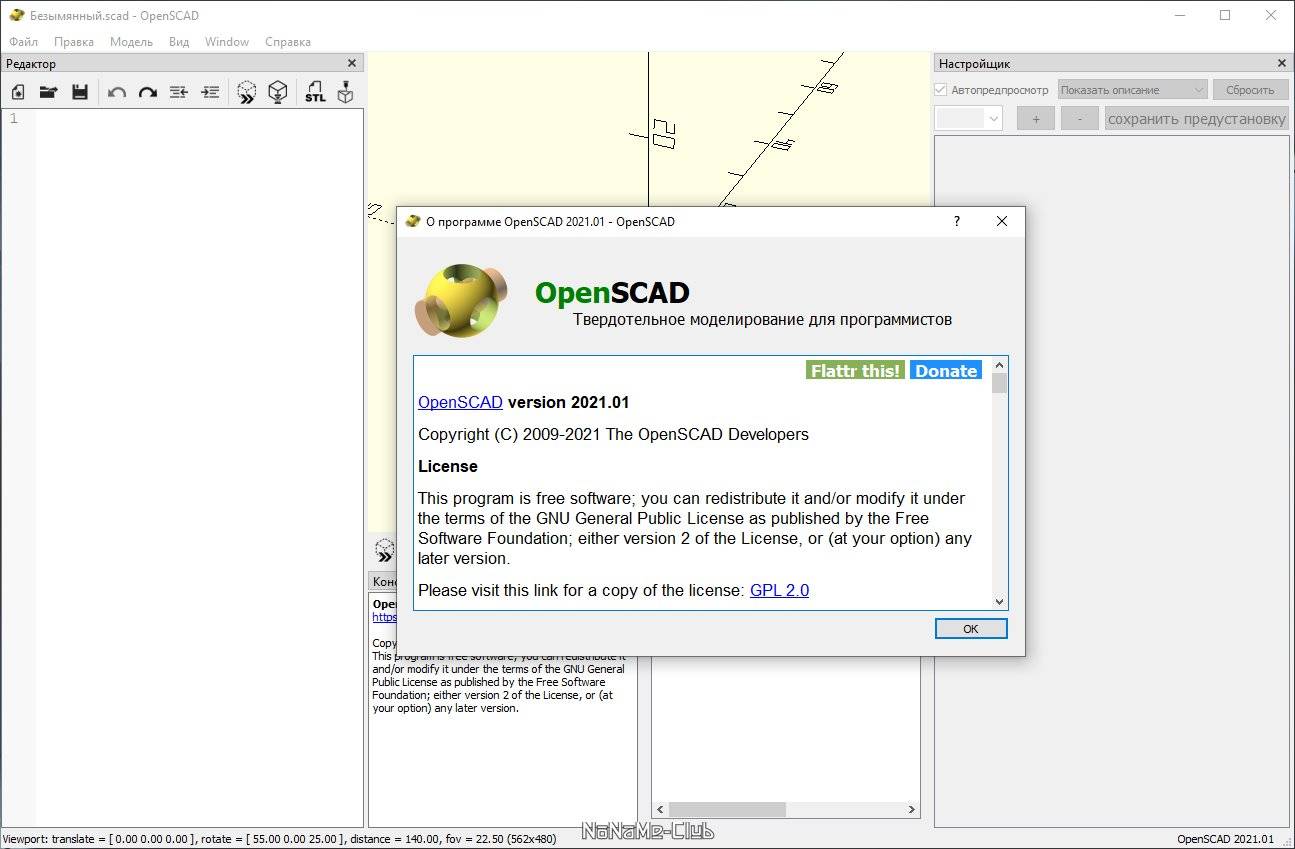
Task: Open the GPL 2.0 license link
Action: (x=779, y=590)
